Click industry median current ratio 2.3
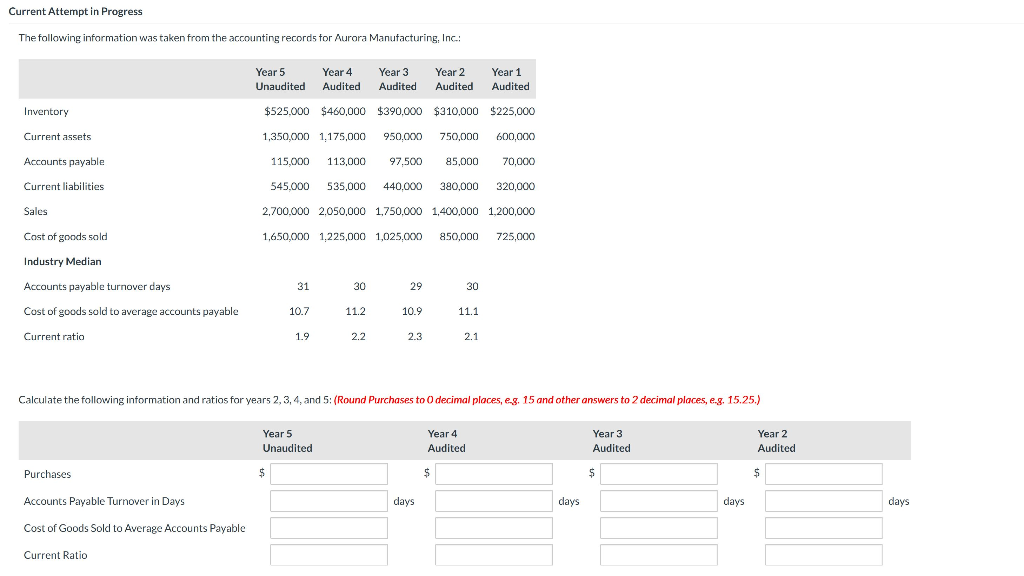 (x=415, y=336)
